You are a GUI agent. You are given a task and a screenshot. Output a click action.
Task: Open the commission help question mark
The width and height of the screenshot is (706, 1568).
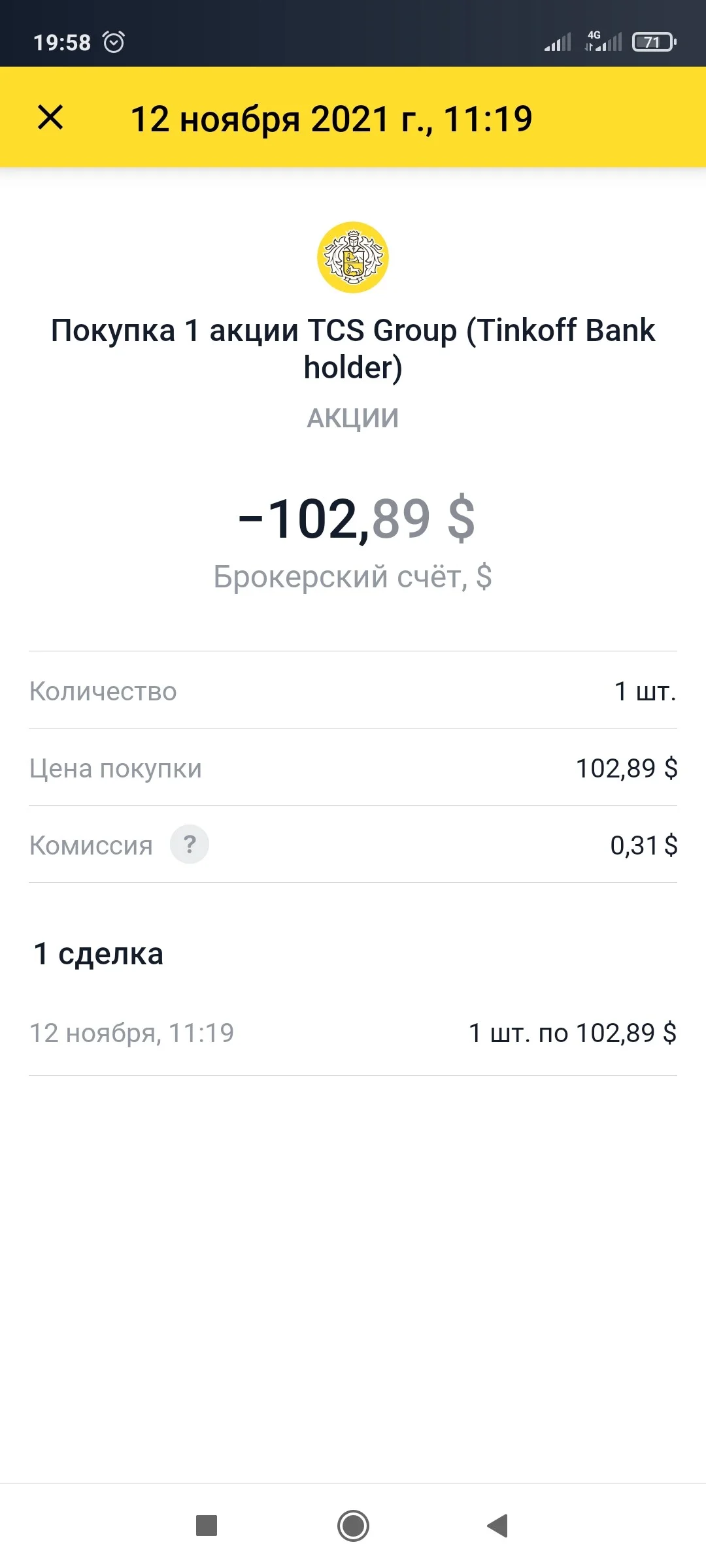click(x=190, y=844)
